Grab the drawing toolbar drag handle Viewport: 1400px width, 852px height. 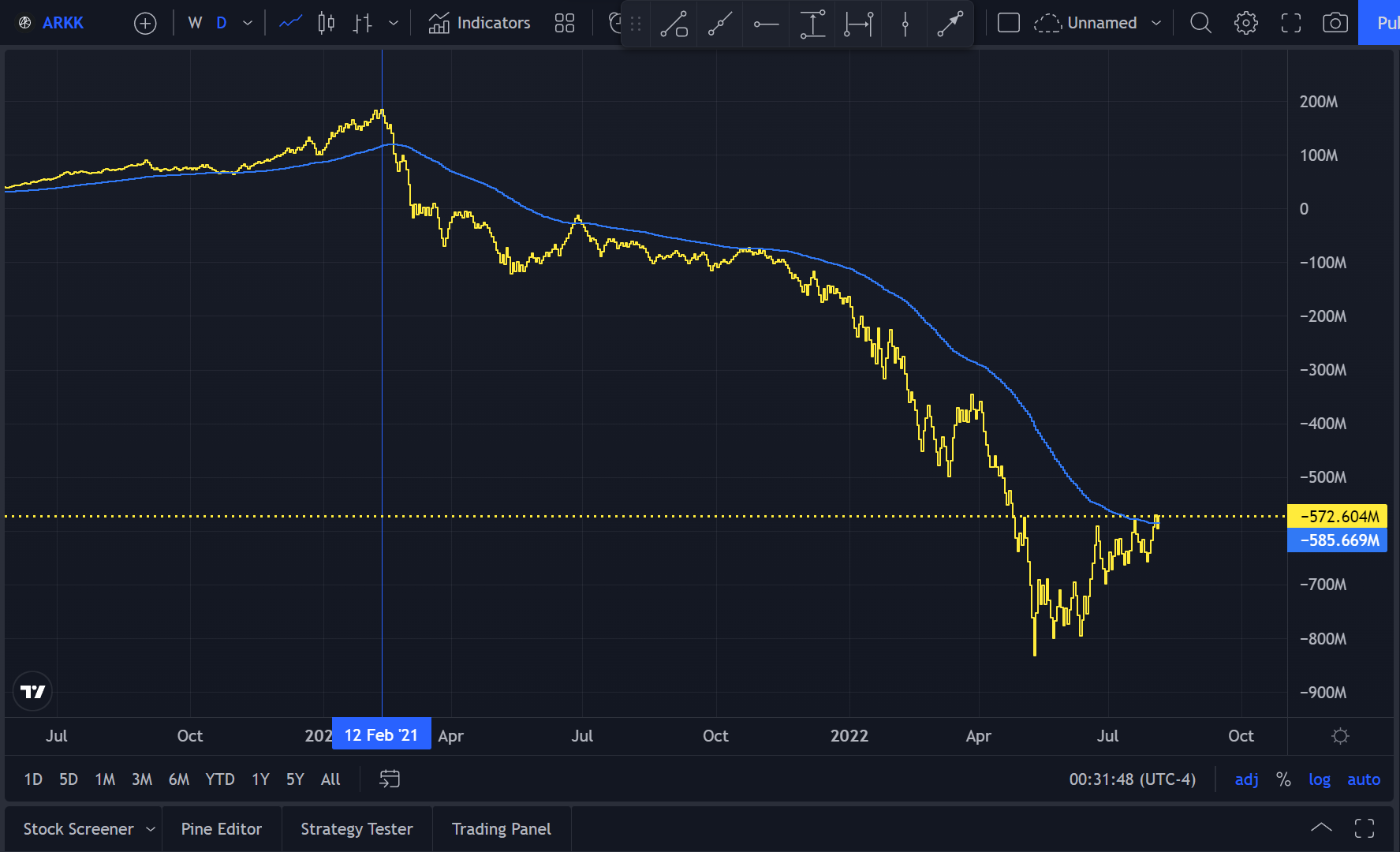tap(636, 24)
